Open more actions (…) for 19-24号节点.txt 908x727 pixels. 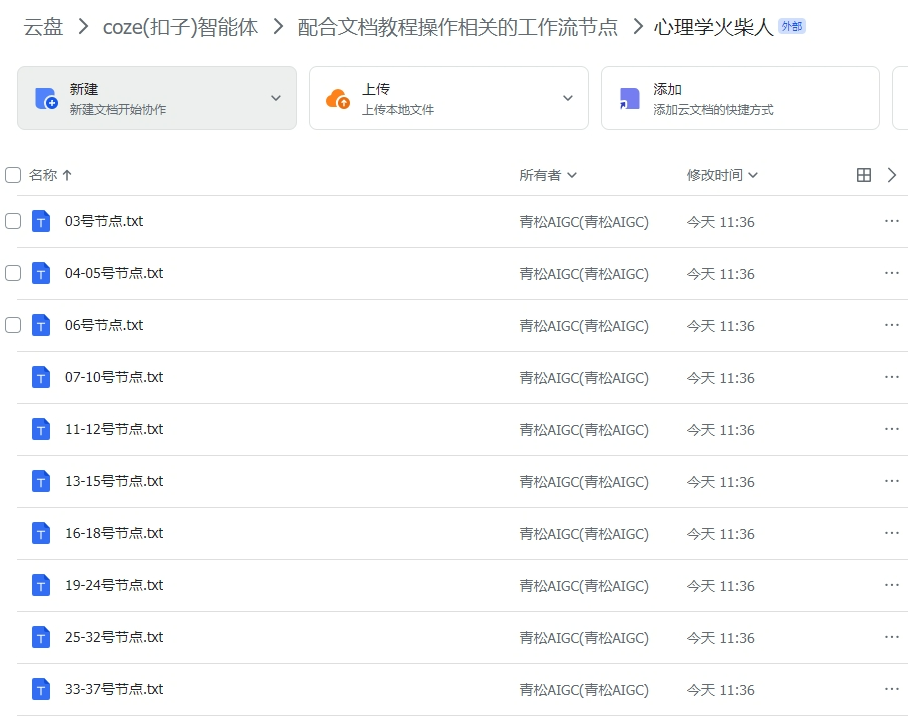(891, 585)
